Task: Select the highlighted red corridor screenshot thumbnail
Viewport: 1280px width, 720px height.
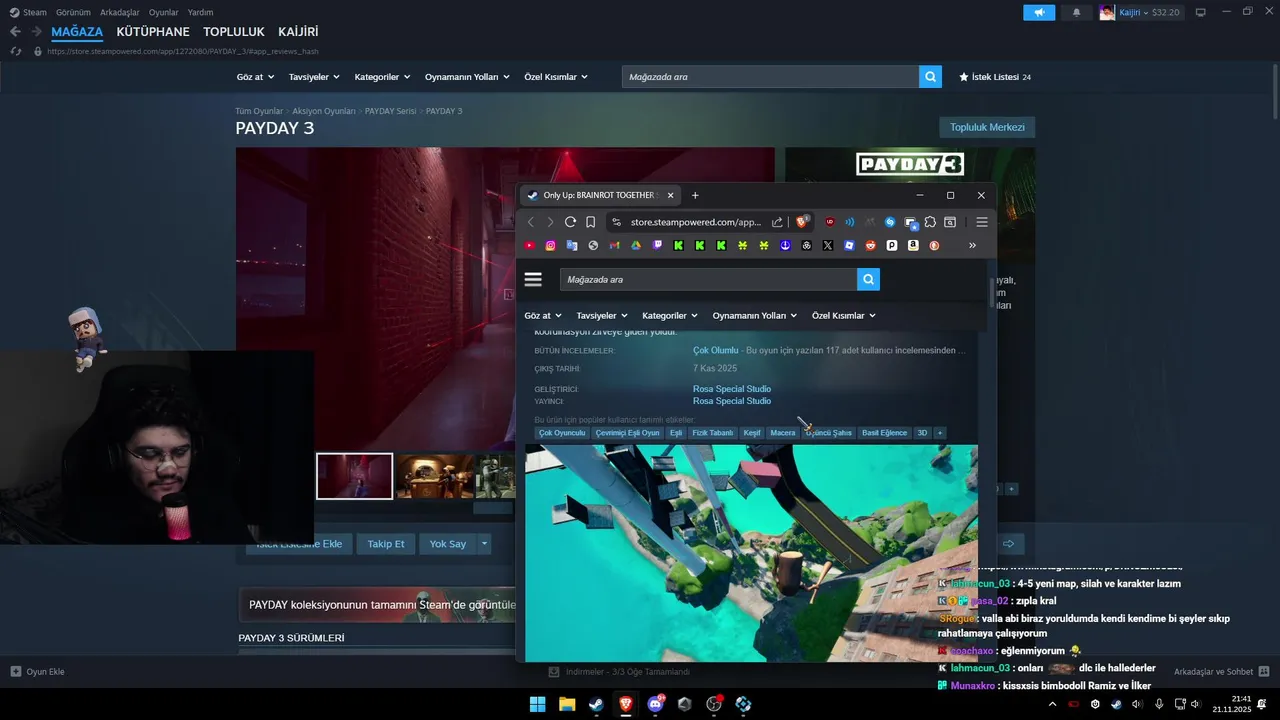Action: coord(354,476)
